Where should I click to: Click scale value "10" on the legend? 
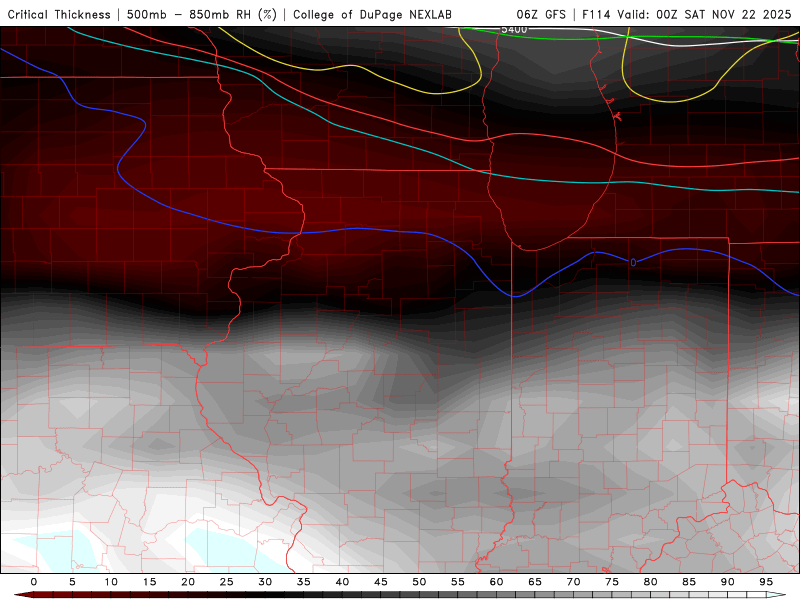111,582
